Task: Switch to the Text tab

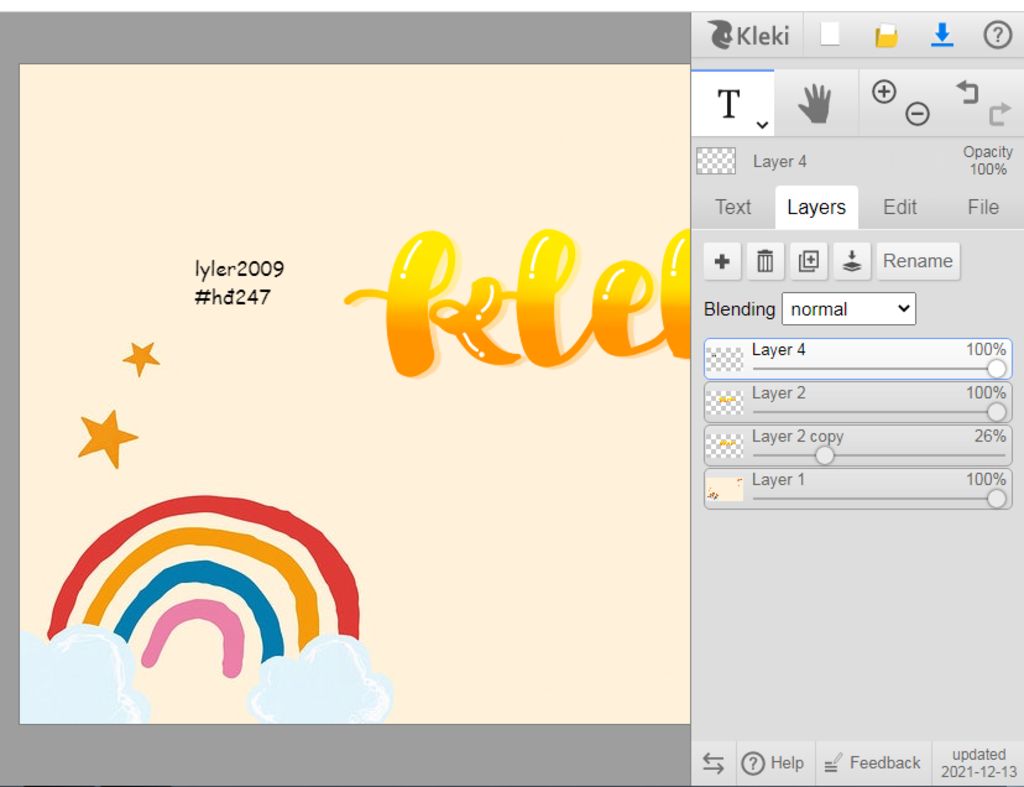Action: pos(733,207)
